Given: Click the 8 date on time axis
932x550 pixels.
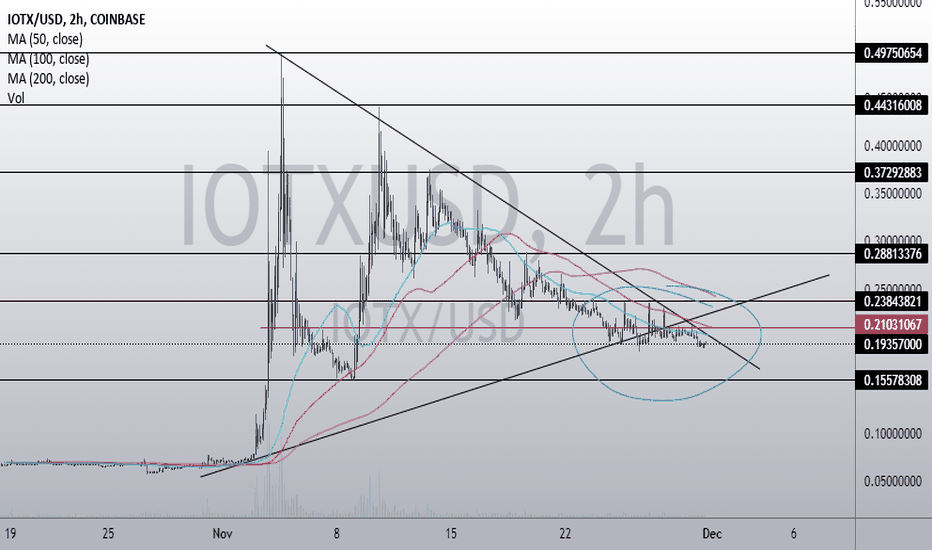Looking at the screenshot, I should click(x=336, y=534).
